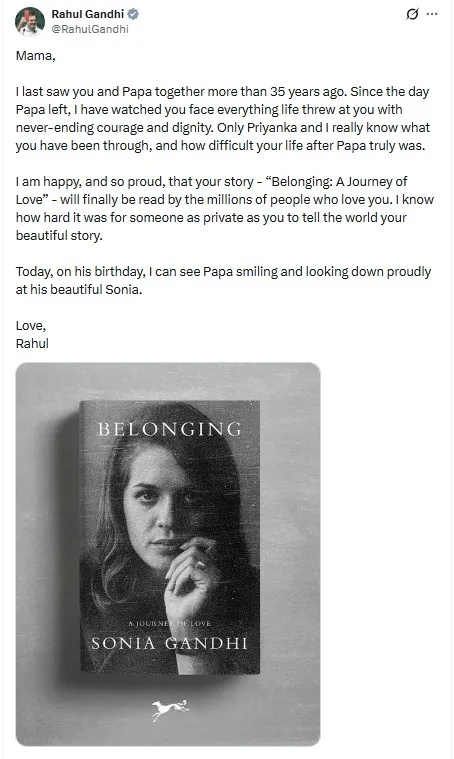Image resolution: width=454 pixels, height=759 pixels.
Task: Open the three-dot more options menu
Action: click(x=432, y=15)
